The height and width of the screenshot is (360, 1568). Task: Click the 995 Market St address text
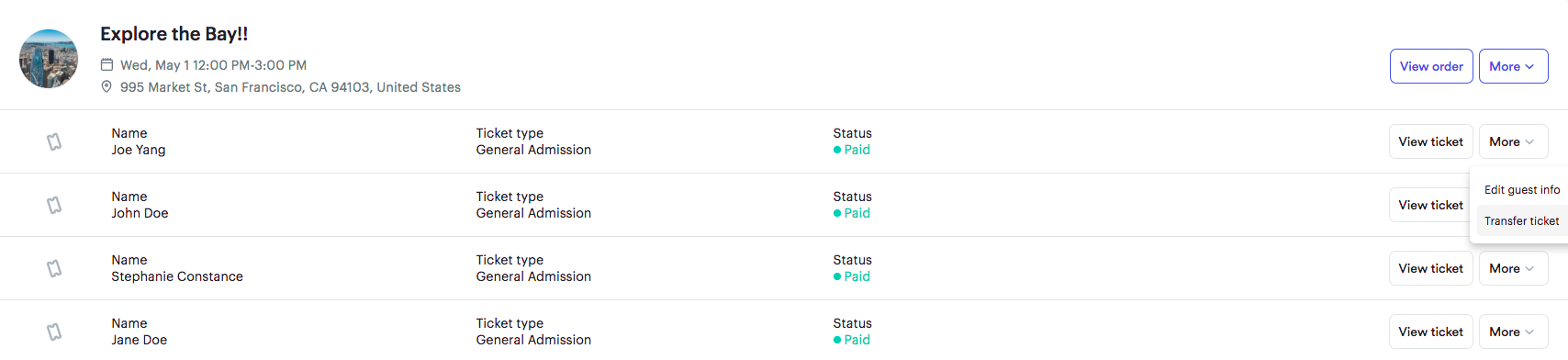click(x=290, y=87)
